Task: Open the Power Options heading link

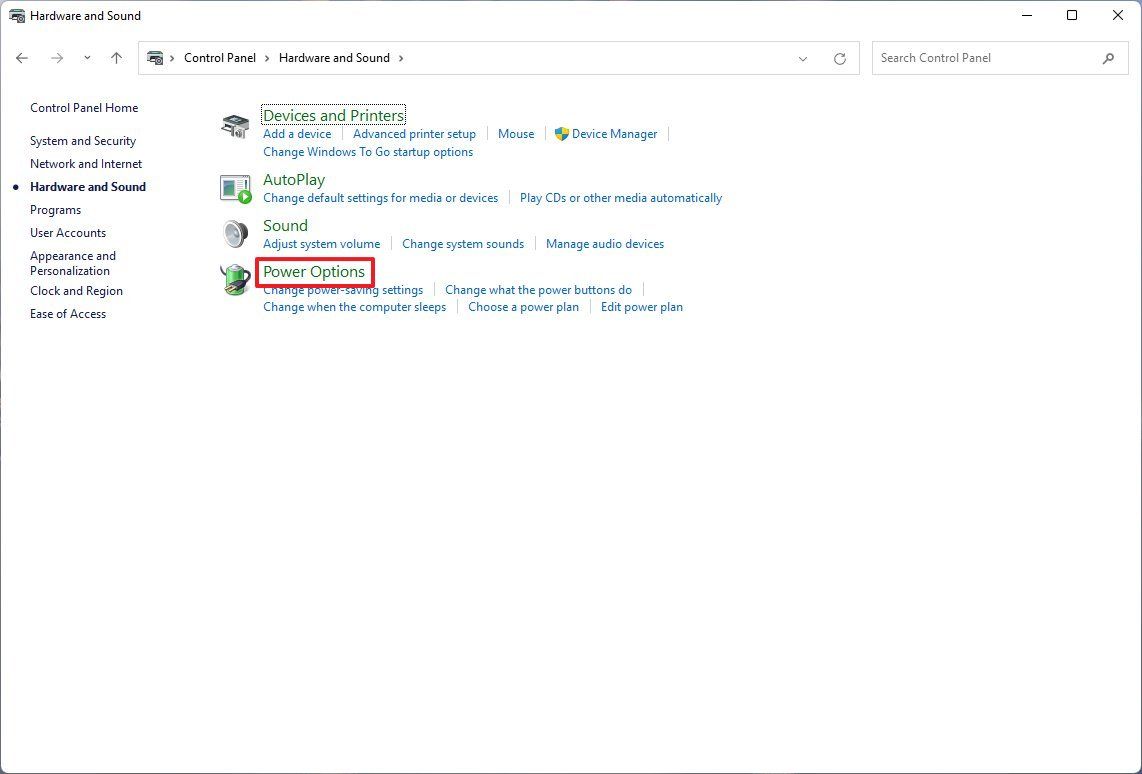Action: click(x=314, y=272)
